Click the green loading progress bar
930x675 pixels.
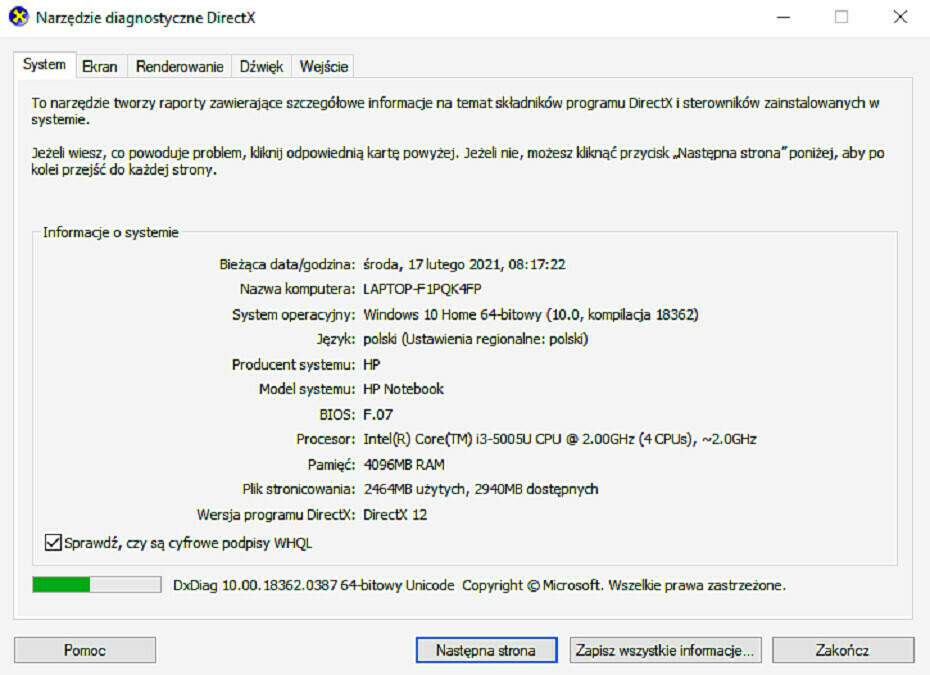pyautogui.click(x=96, y=585)
